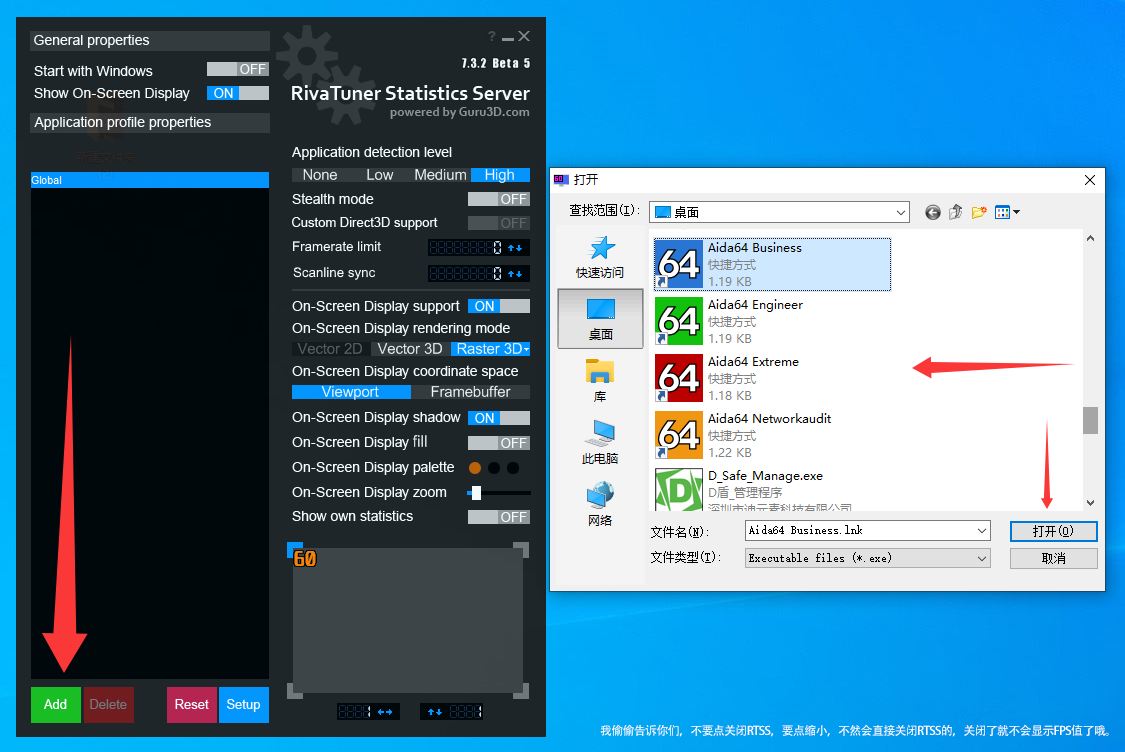Viewport: 1125px width, 752px height.
Task: Create new folder icon in dialog
Action: 979,212
